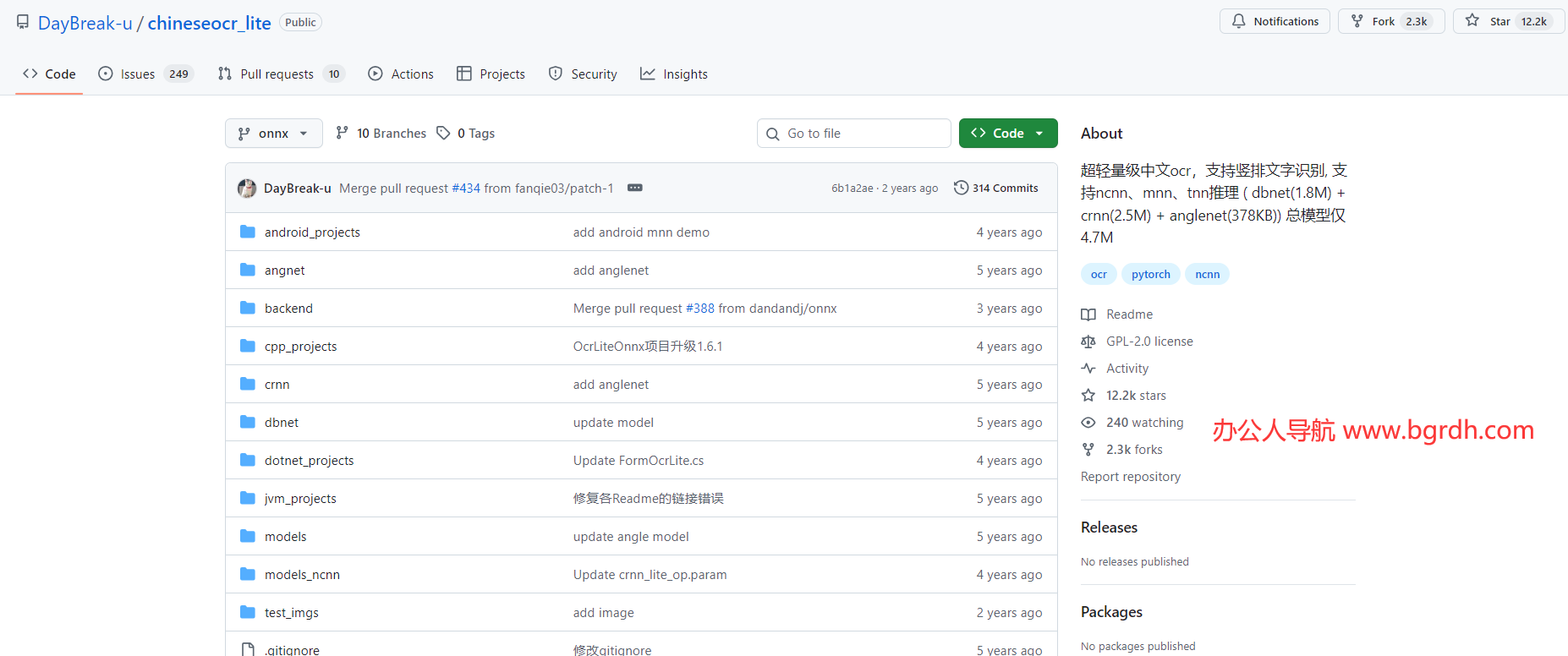Open the jvm_projects folder
Image resolution: width=1568 pixels, height=656 pixels.
(300, 499)
